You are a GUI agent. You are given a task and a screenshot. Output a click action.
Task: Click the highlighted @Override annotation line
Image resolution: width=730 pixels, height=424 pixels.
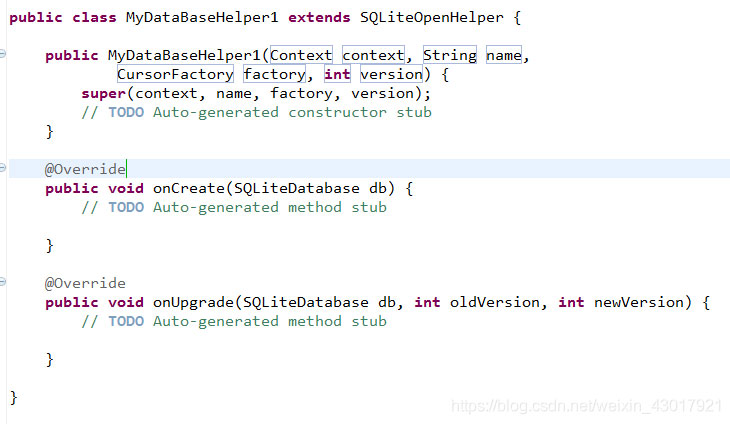pyautogui.click(x=369, y=168)
